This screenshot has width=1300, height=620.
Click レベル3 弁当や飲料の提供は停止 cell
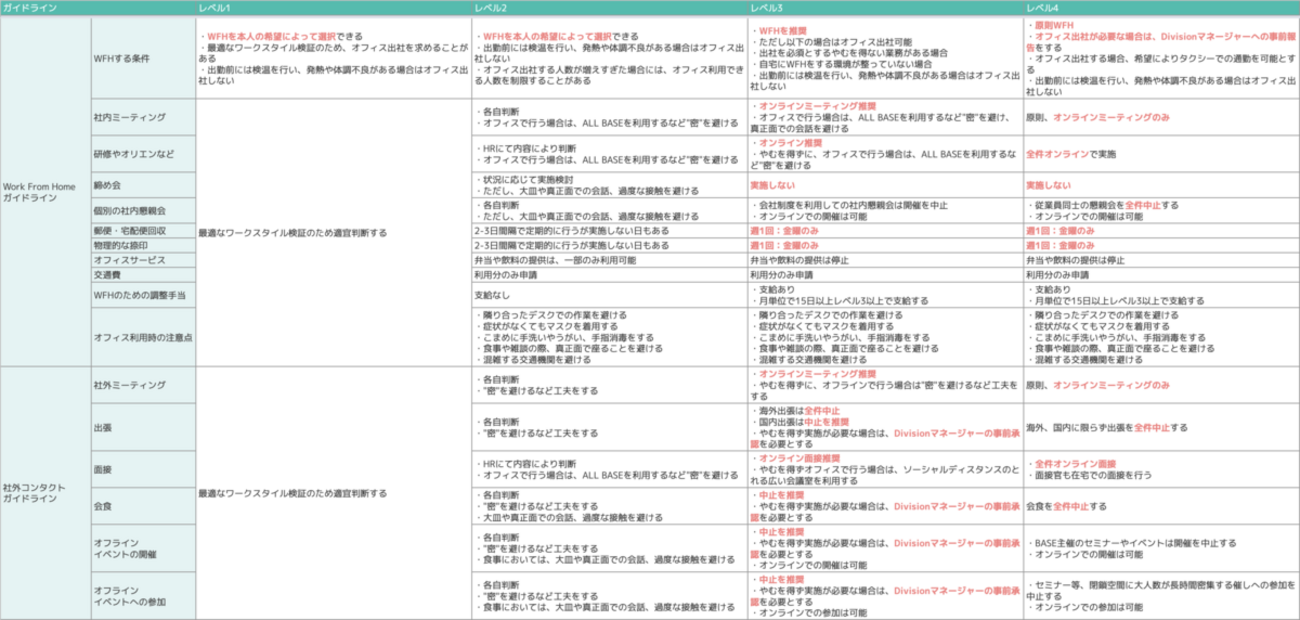885,258
